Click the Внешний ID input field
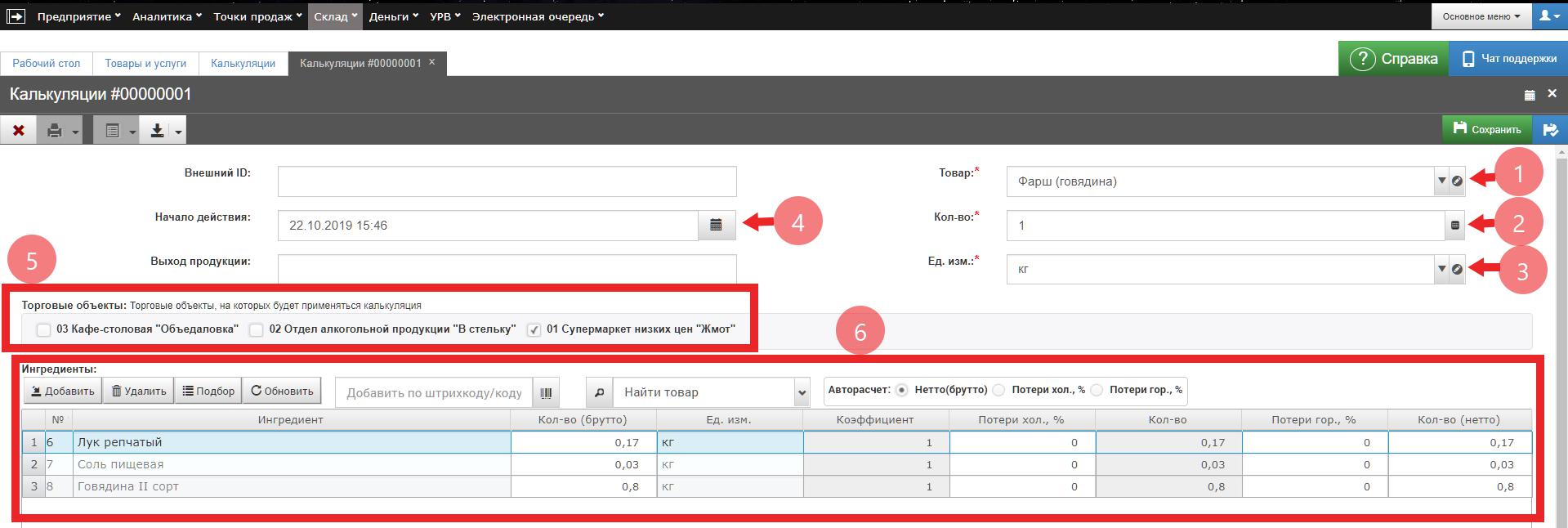Screen dimensions: 1568x528 507,181
